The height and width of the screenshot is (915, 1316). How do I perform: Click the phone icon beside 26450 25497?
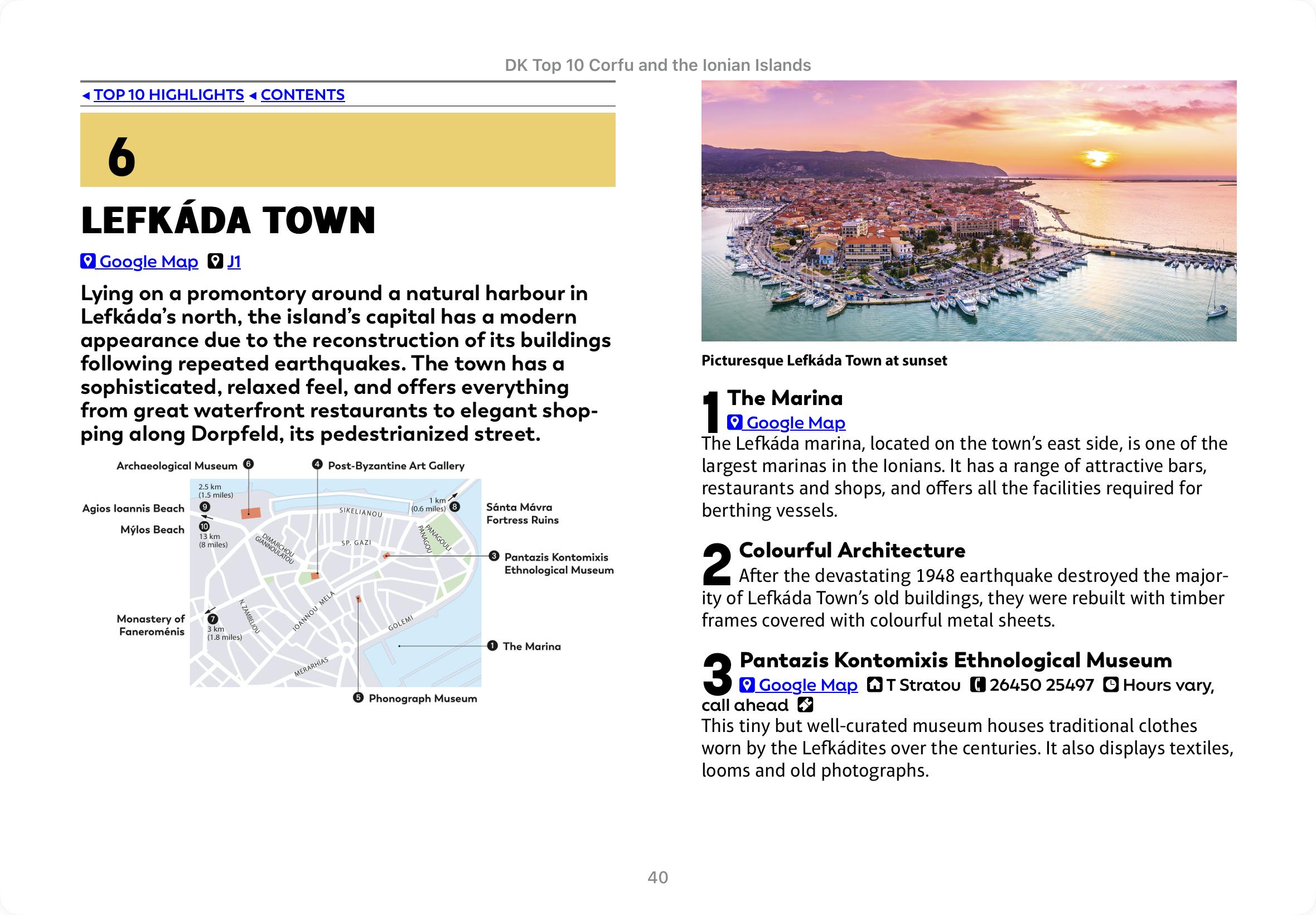[x=978, y=685]
